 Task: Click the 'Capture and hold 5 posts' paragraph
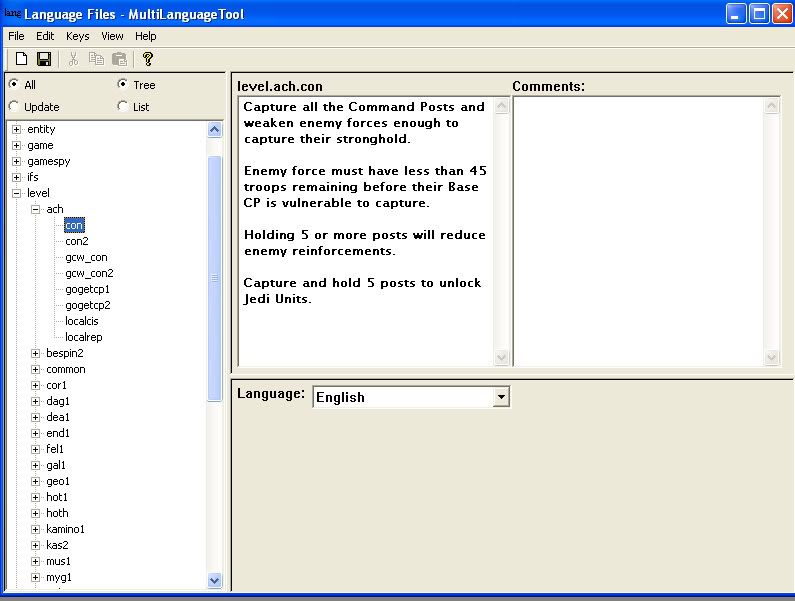pos(362,291)
